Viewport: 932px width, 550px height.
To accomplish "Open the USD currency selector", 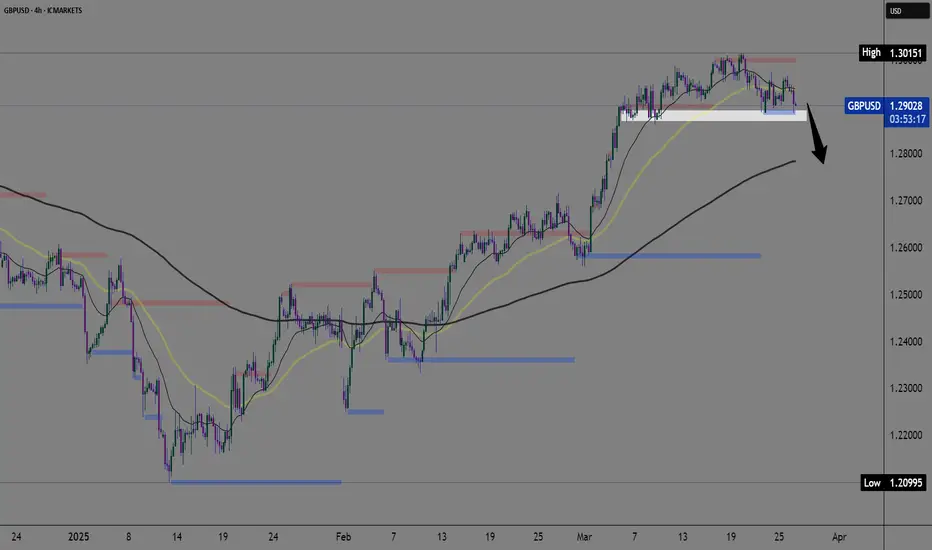I will click(906, 11).
